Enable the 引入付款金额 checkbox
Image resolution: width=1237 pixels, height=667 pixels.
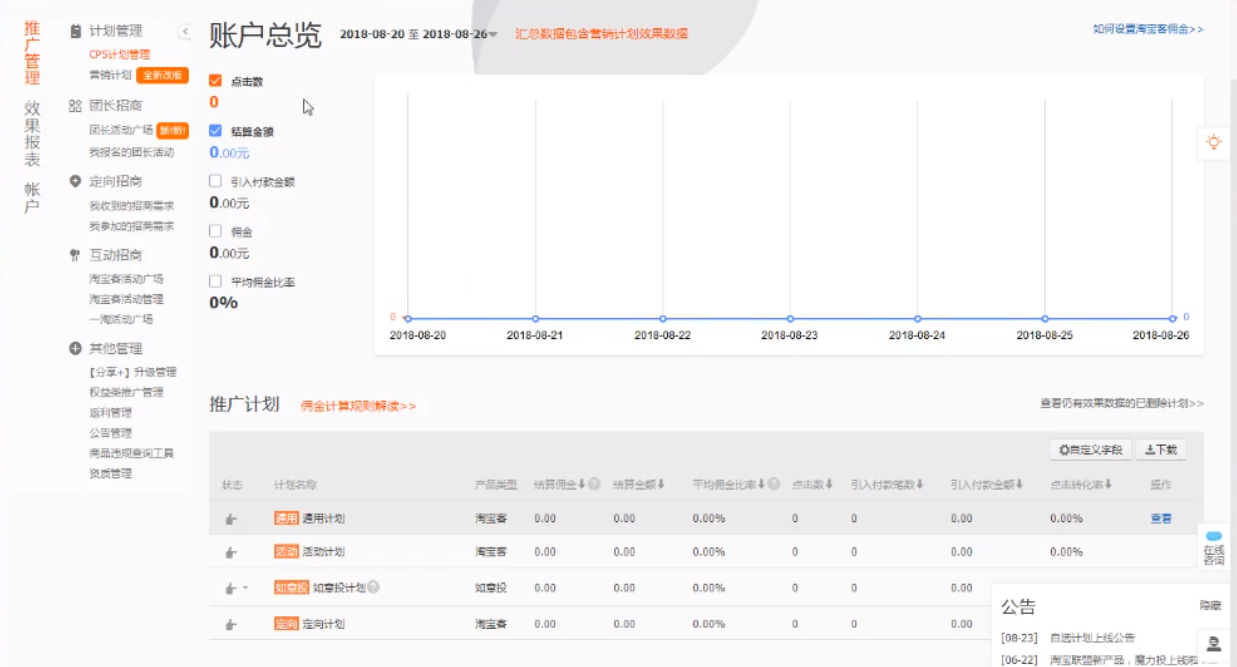click(x=215, y=182)
